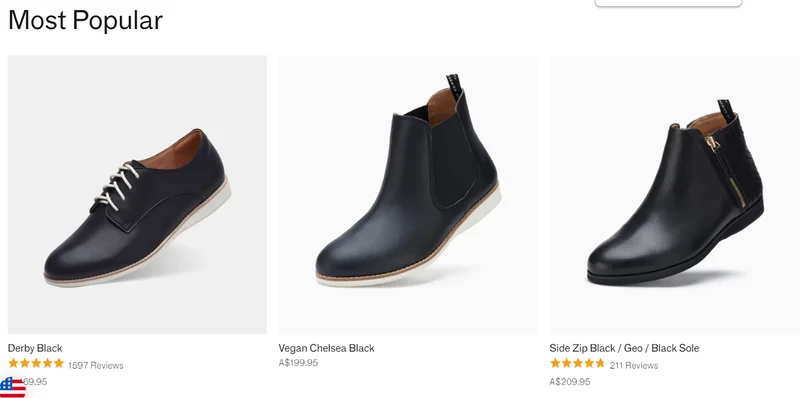The image size is (800, 398).
Task: Open the partially visible dropdown box at top
Action: click(x=668, y=3)
